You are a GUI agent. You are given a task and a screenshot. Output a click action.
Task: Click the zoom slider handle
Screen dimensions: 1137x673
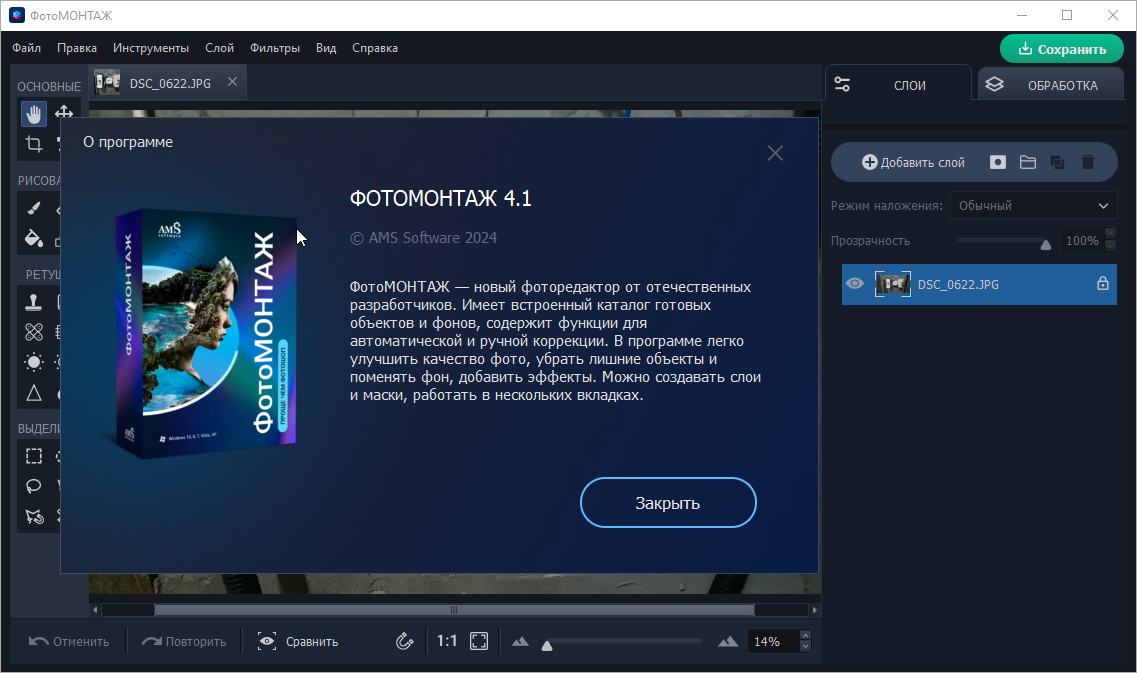[547, 645]
